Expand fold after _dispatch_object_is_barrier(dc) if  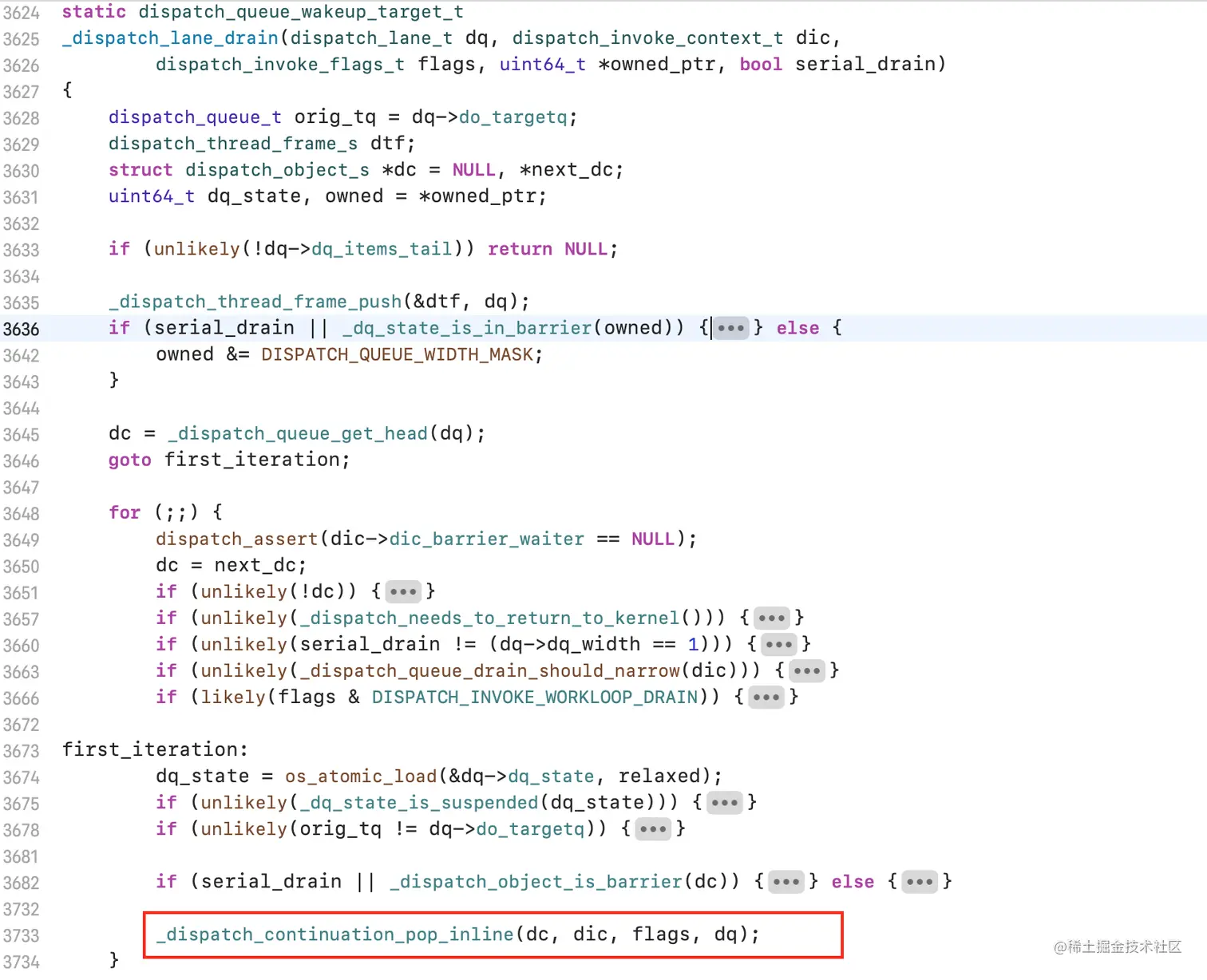pos(786,881)
